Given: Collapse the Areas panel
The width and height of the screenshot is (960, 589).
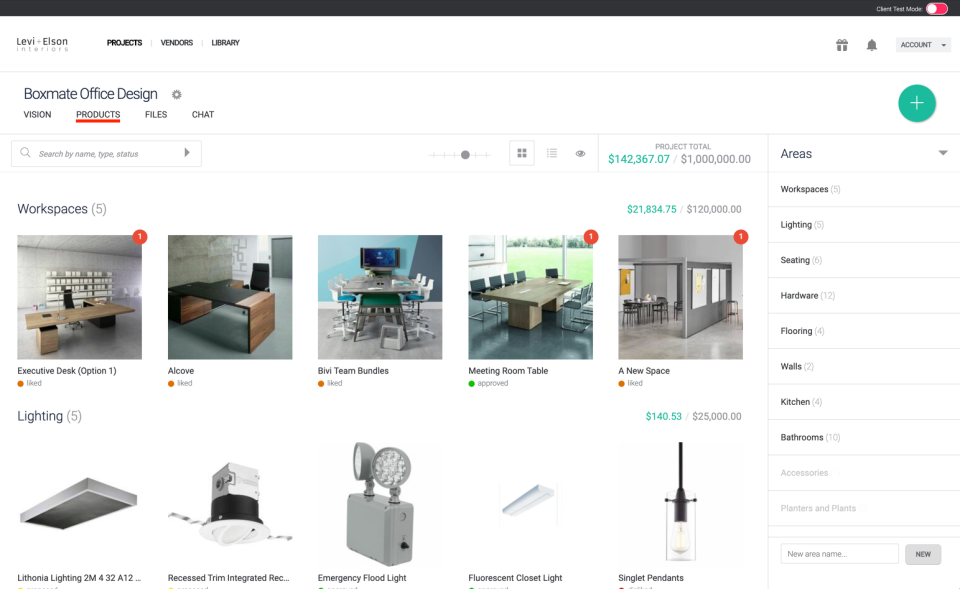Looking at the screenshot, I should (942, 153).
